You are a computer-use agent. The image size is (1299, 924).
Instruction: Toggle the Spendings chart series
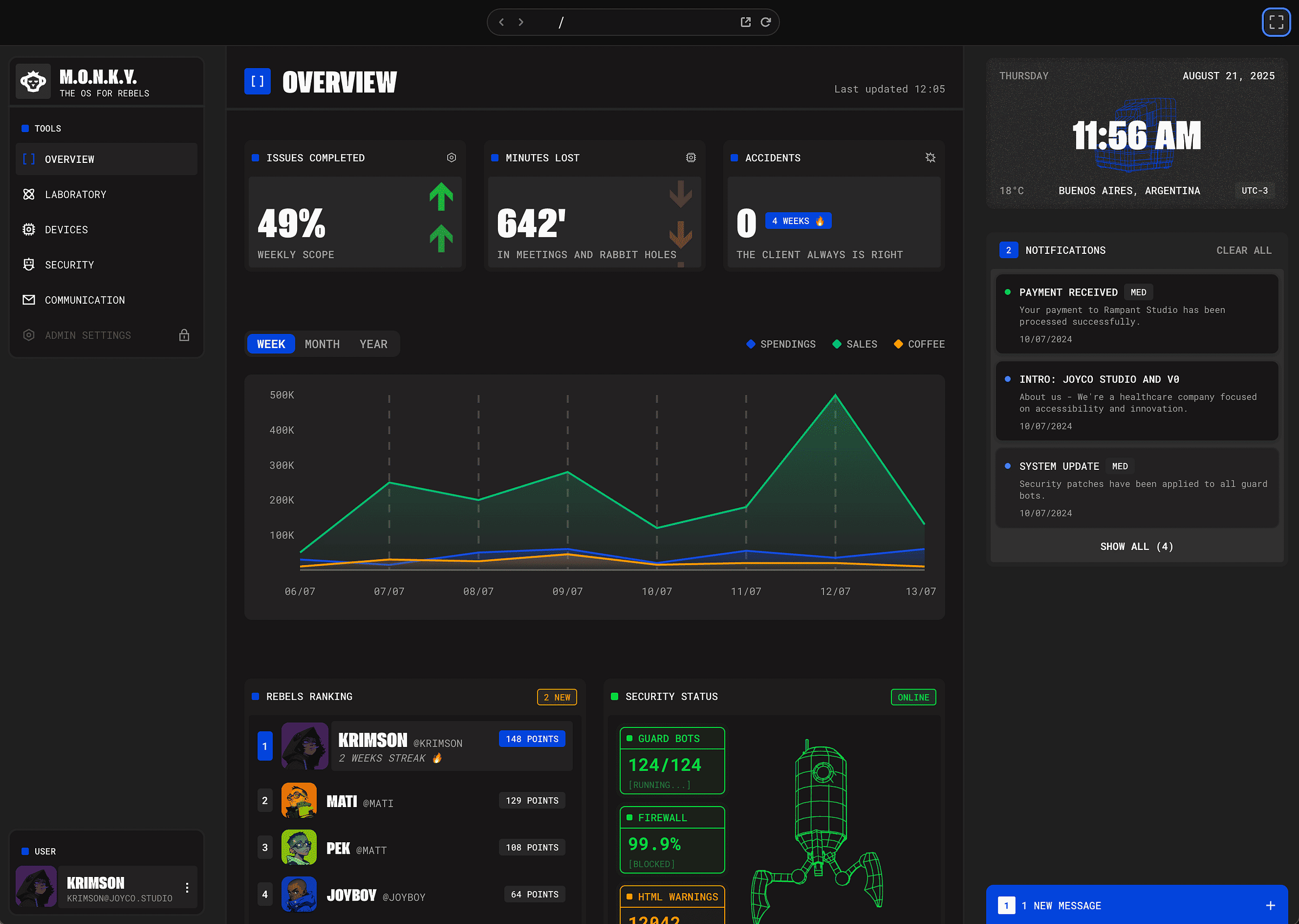point(781,344)
